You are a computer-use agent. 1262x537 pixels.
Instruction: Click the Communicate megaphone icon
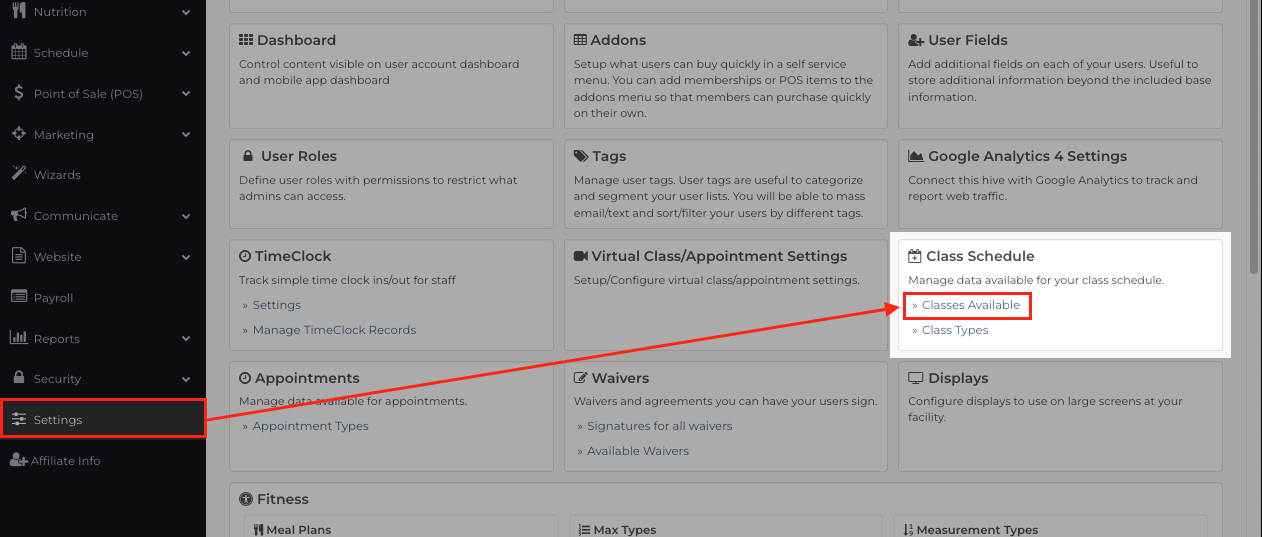18,215
